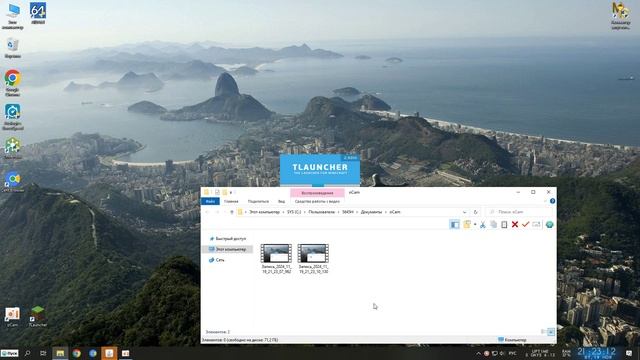
Task: Open the blue Файл tab
Action: point(210,201)
